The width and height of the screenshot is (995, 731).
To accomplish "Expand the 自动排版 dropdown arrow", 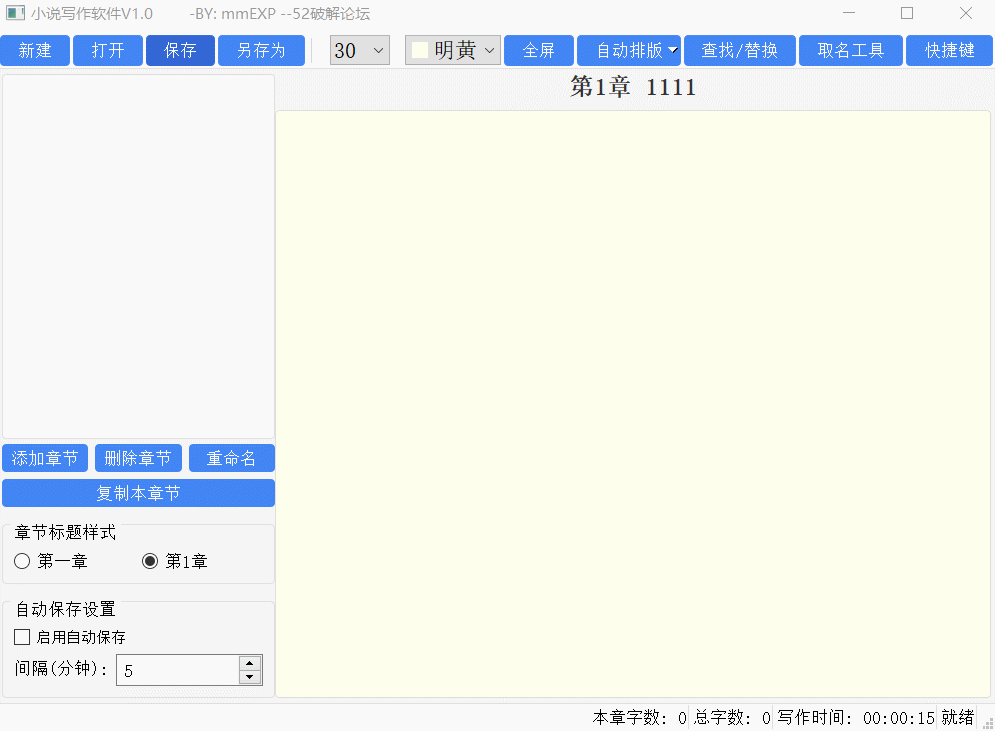I will [x=673, y=51].
